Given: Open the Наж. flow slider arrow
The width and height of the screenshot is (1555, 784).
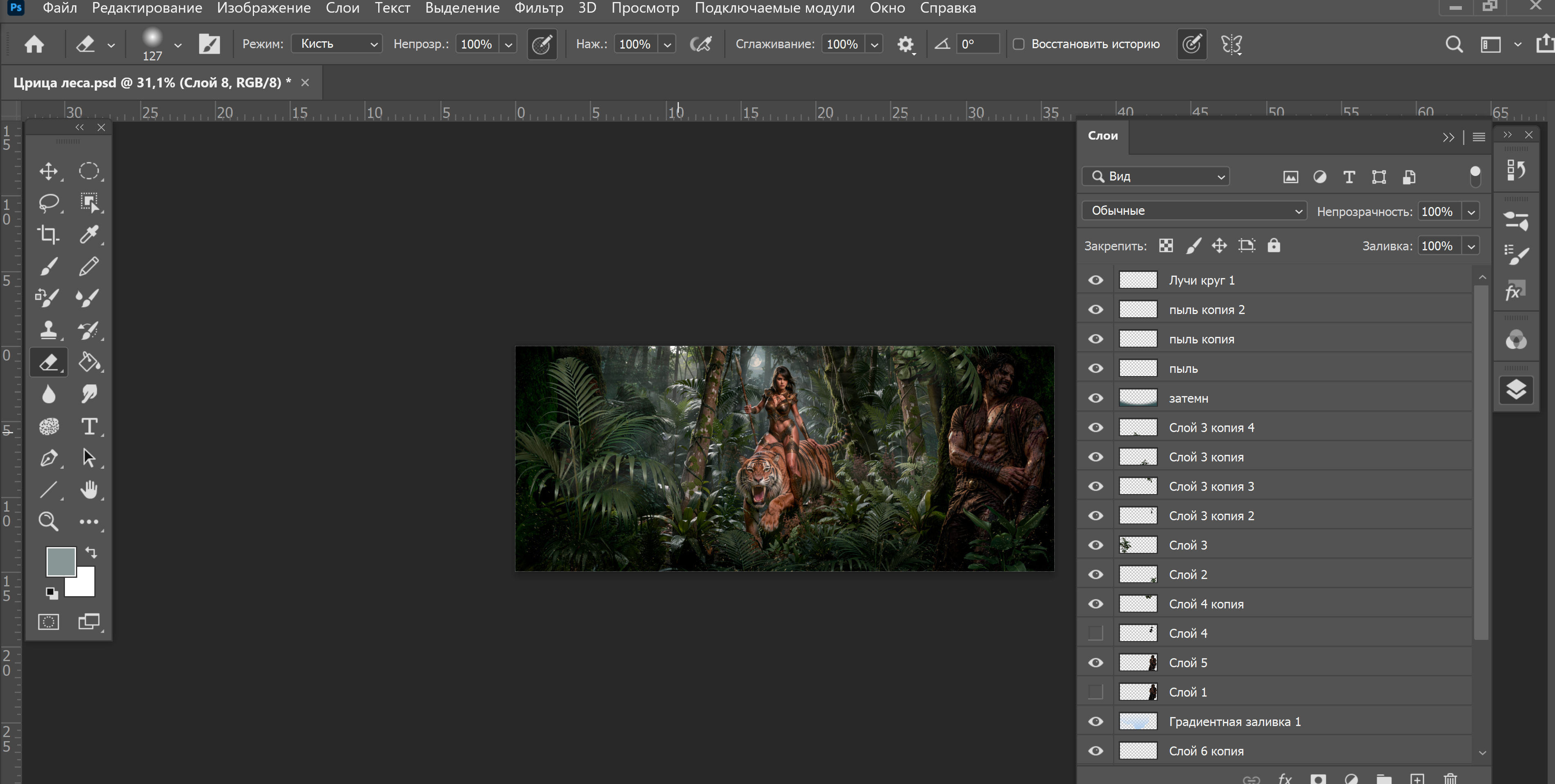Looking at the screenshot, I should [x=667, y=44].
